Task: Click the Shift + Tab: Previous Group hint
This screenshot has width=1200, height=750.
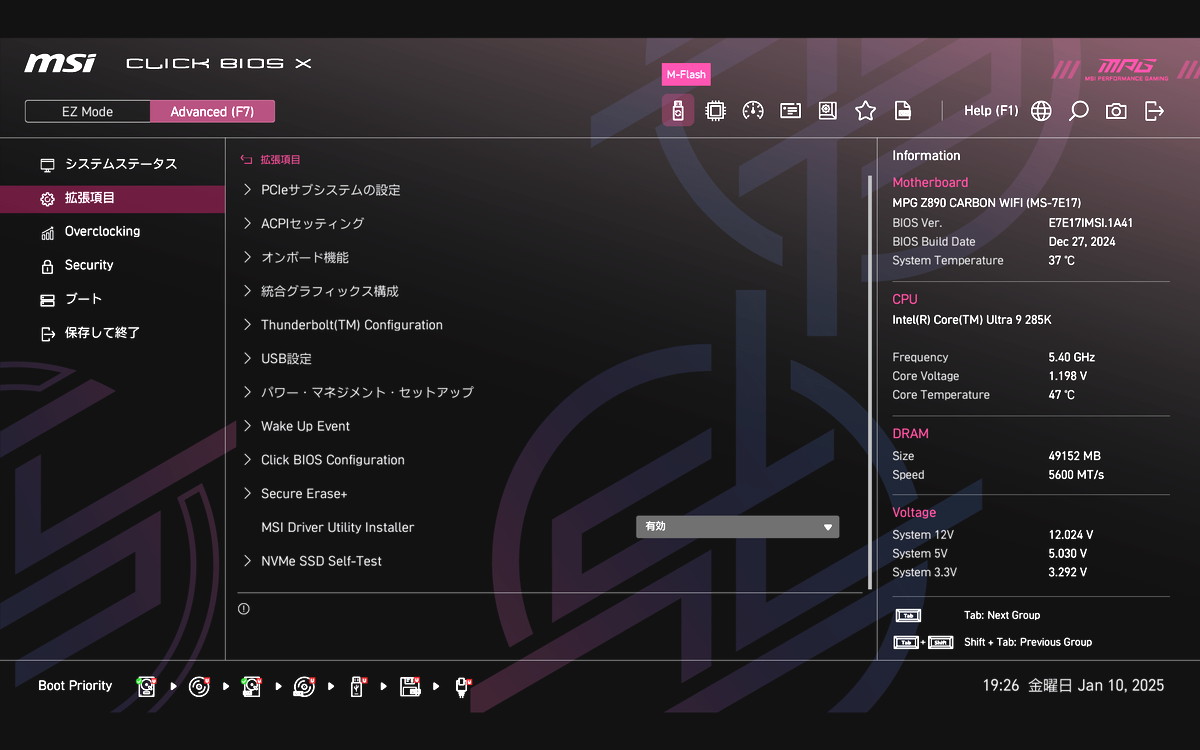Action: tap(1028, 642)
